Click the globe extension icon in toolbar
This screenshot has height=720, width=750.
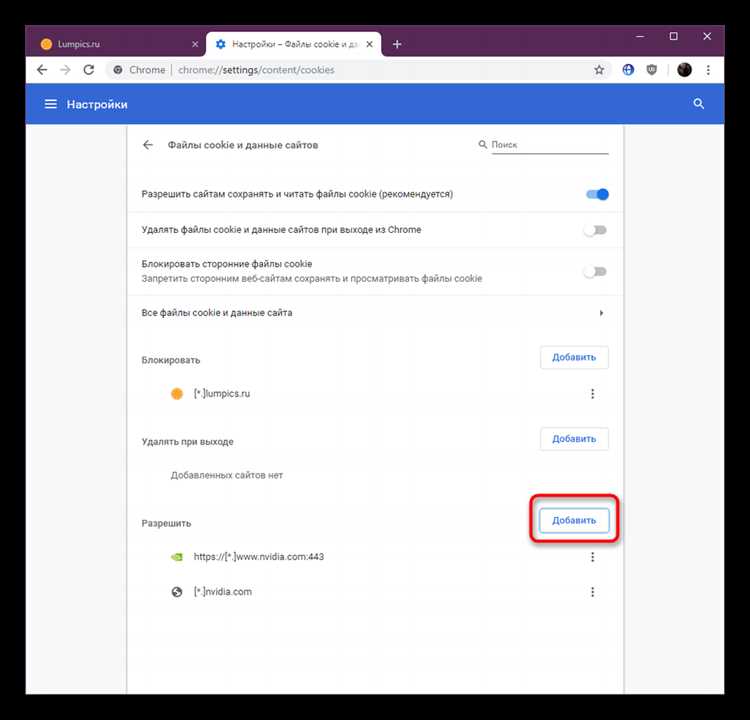click(x=628, y=70)
